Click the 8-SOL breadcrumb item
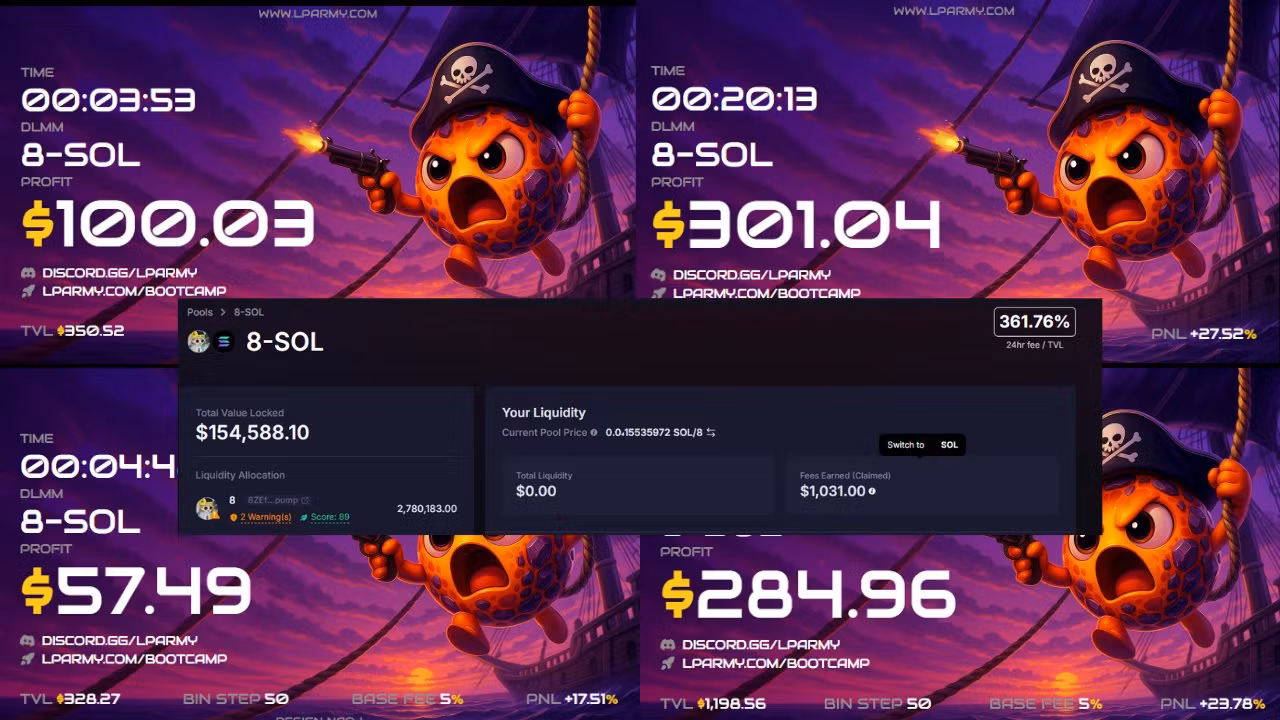This screenshot has height=720, width=1280. pyautogui.click(x=249, y=312)
